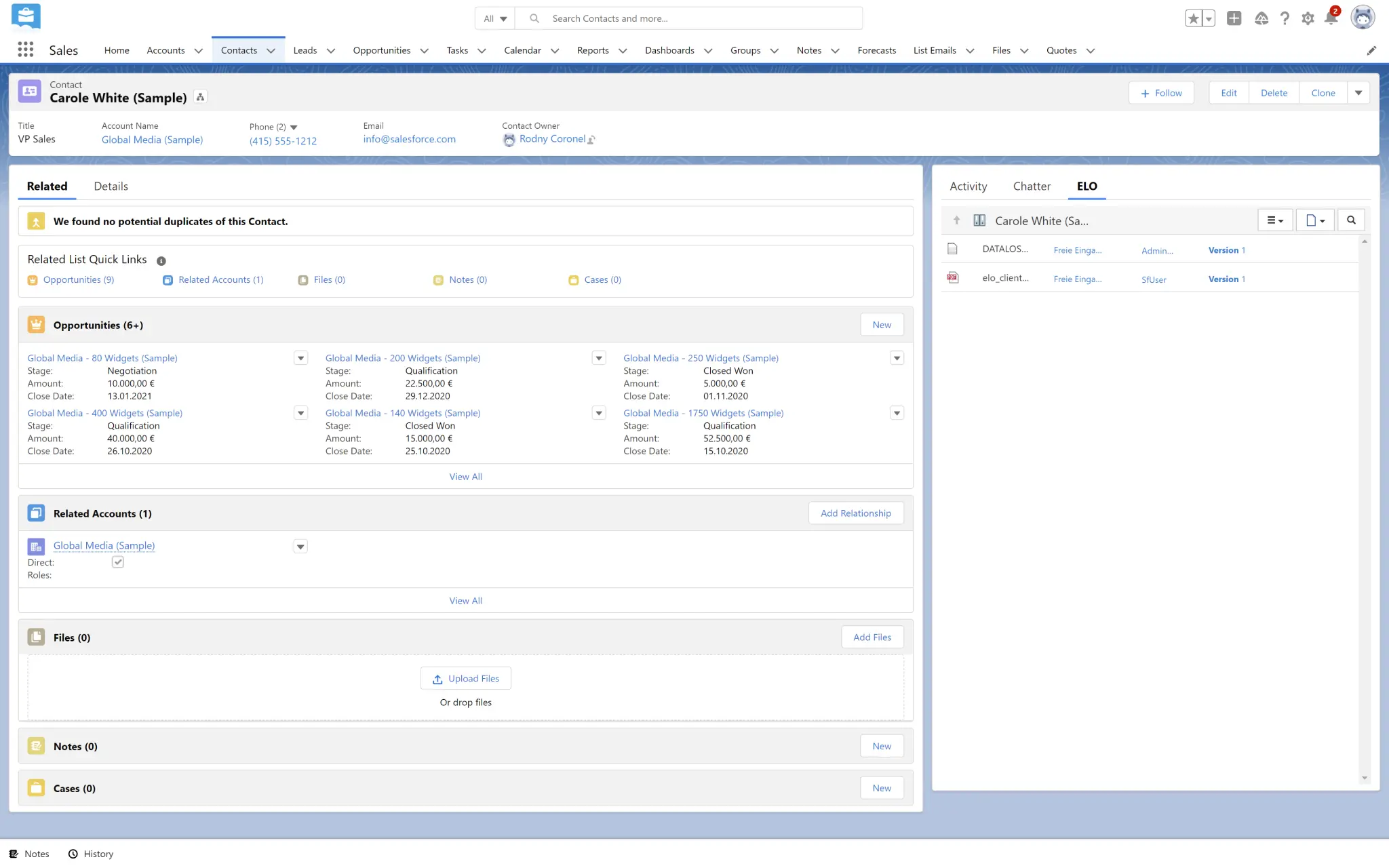The height and width of the screenshot is (868, 1389).
Task: Click the Clone button
Action: tap(1323, 93)
